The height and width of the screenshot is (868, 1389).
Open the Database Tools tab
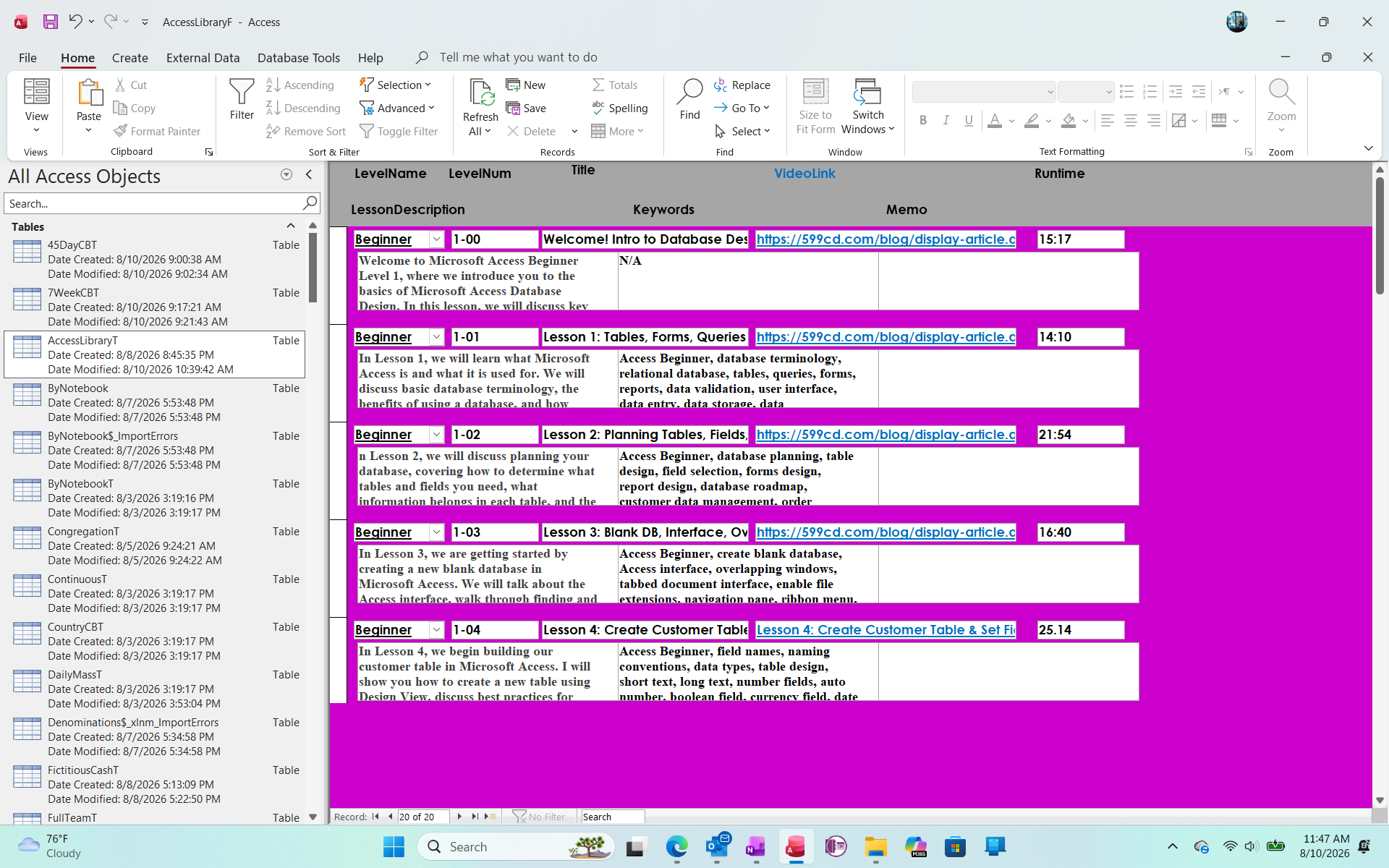tap(299, 58)
